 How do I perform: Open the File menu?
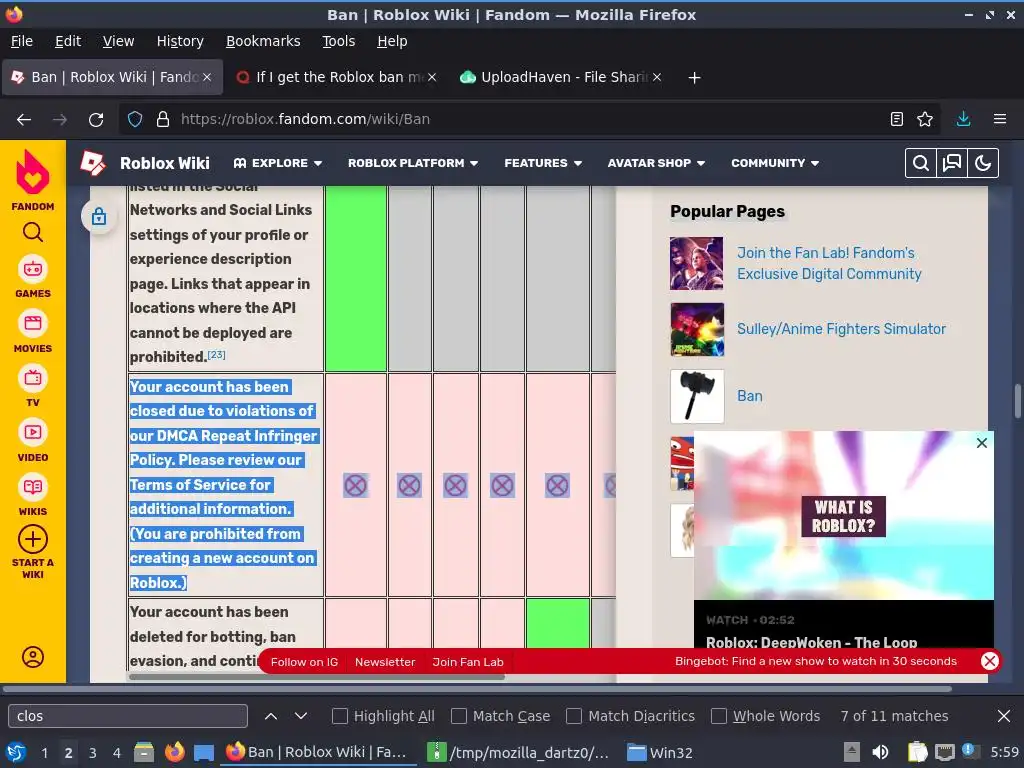click(x=22, y=41)
